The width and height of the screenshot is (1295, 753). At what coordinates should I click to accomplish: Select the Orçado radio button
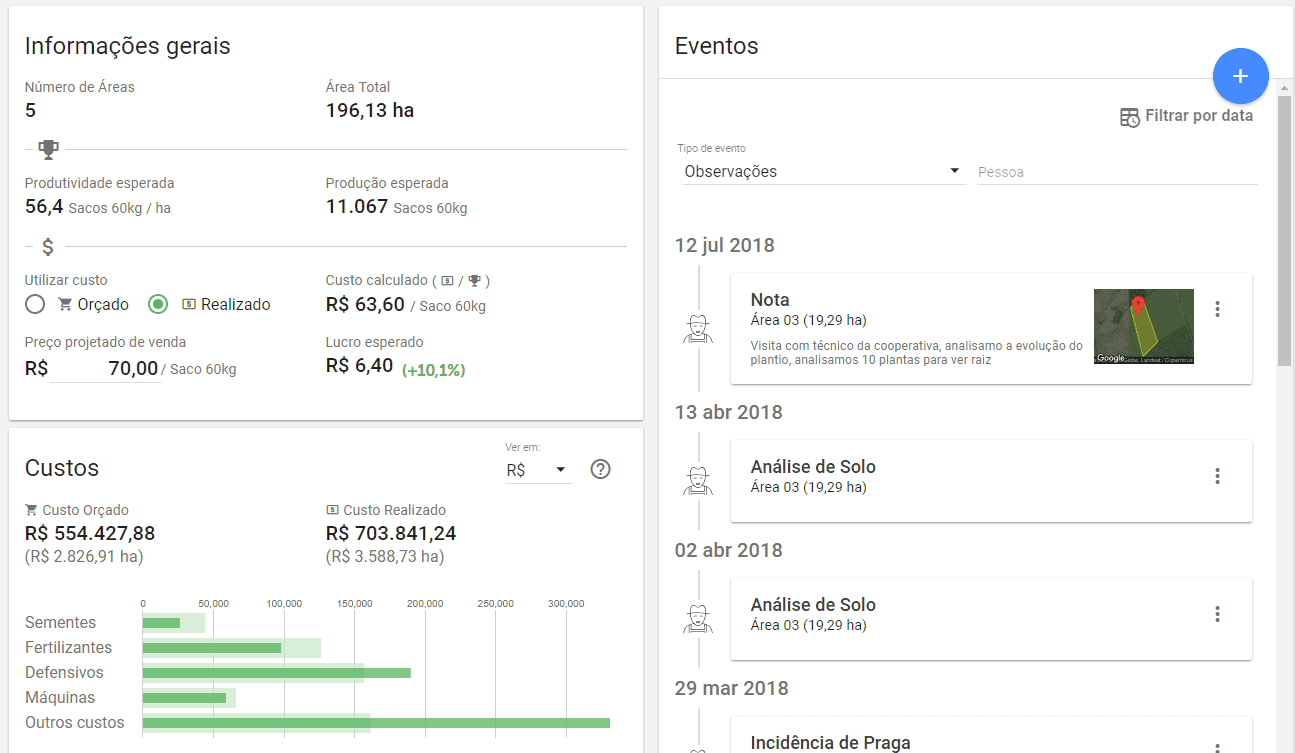[x=35, y=304]
